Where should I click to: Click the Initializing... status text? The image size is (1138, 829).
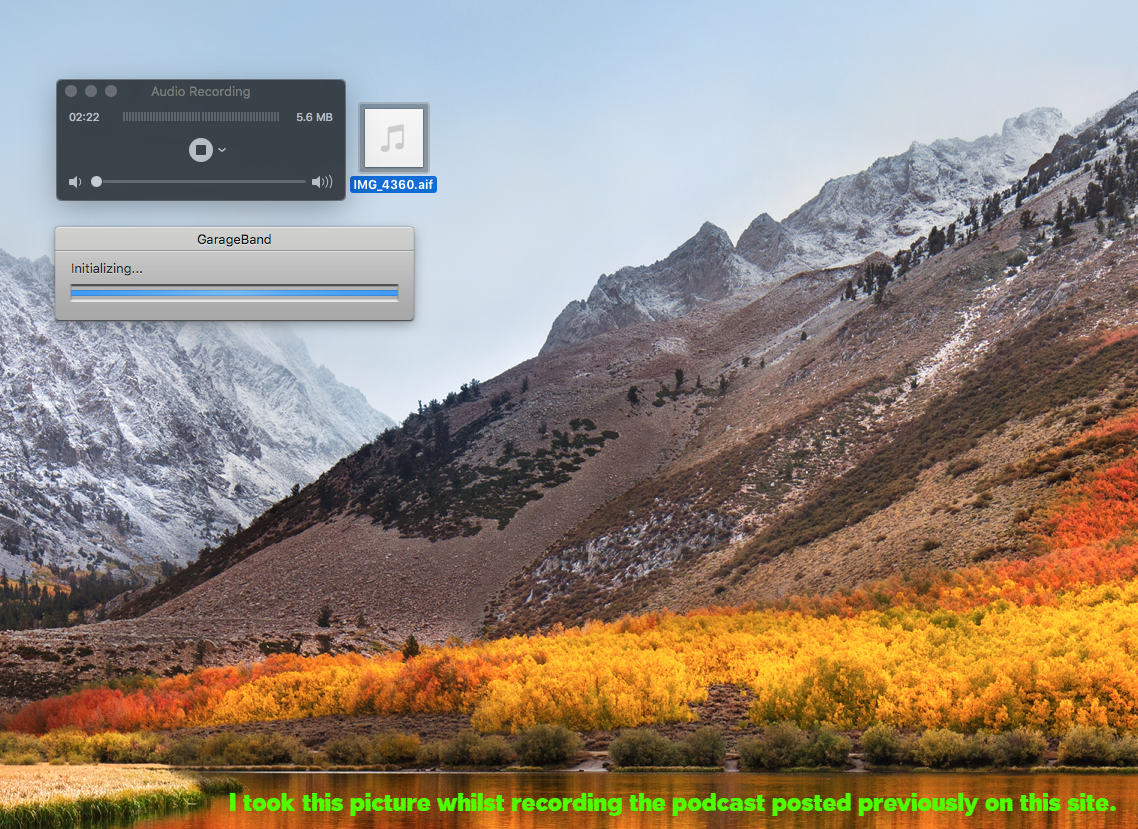pos(107,269)
